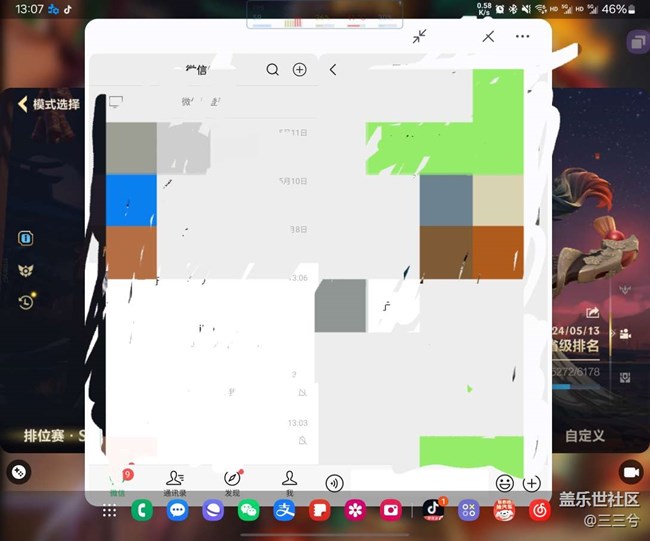The image size is (650, 541).
Task: Tap the voice input icon
Action: [x=334, y=483]
